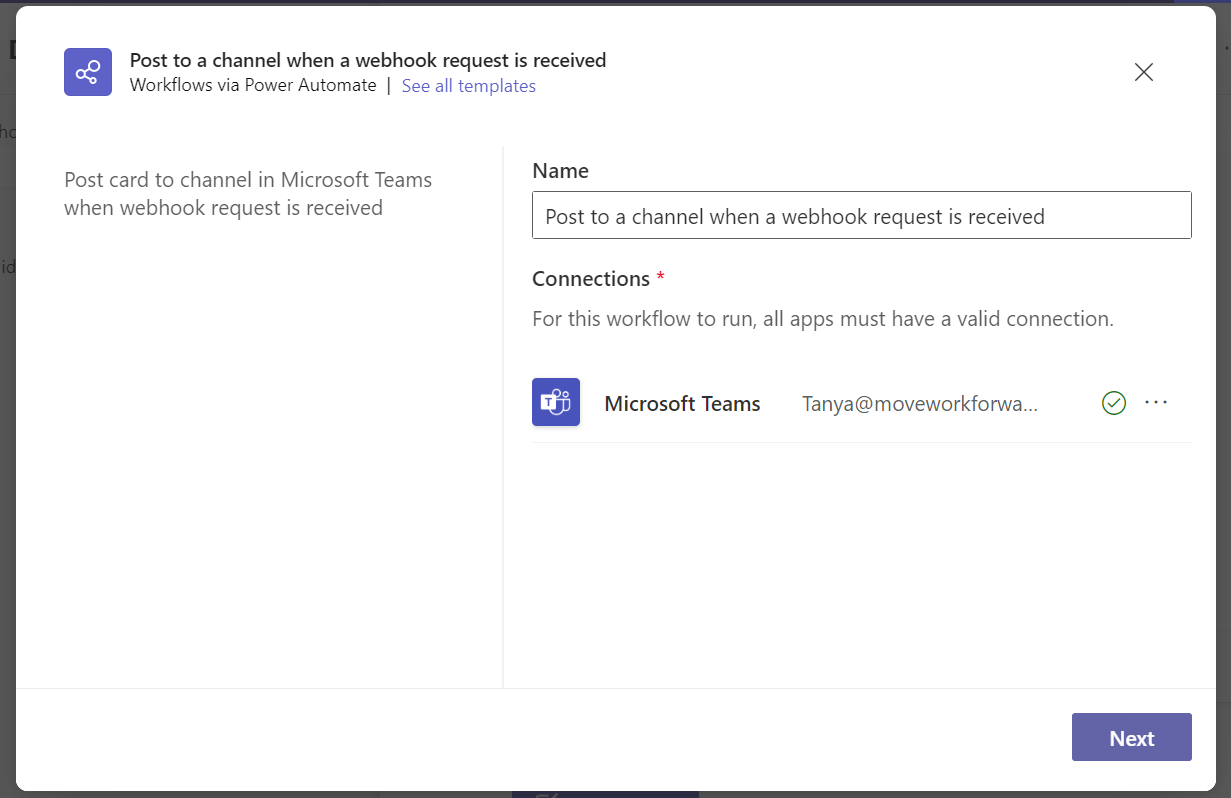Close the workflow dialog with X

(1144, 72)
